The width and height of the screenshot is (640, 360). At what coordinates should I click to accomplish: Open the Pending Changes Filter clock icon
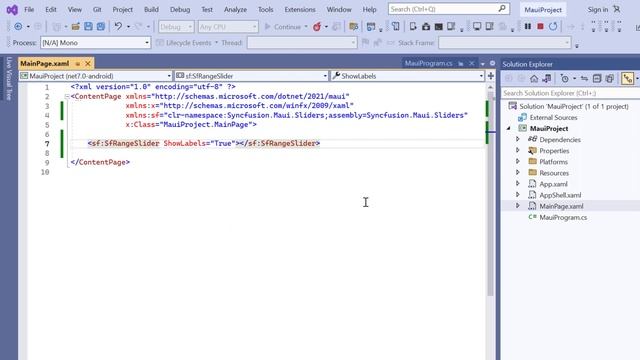(x=565, y=78)
